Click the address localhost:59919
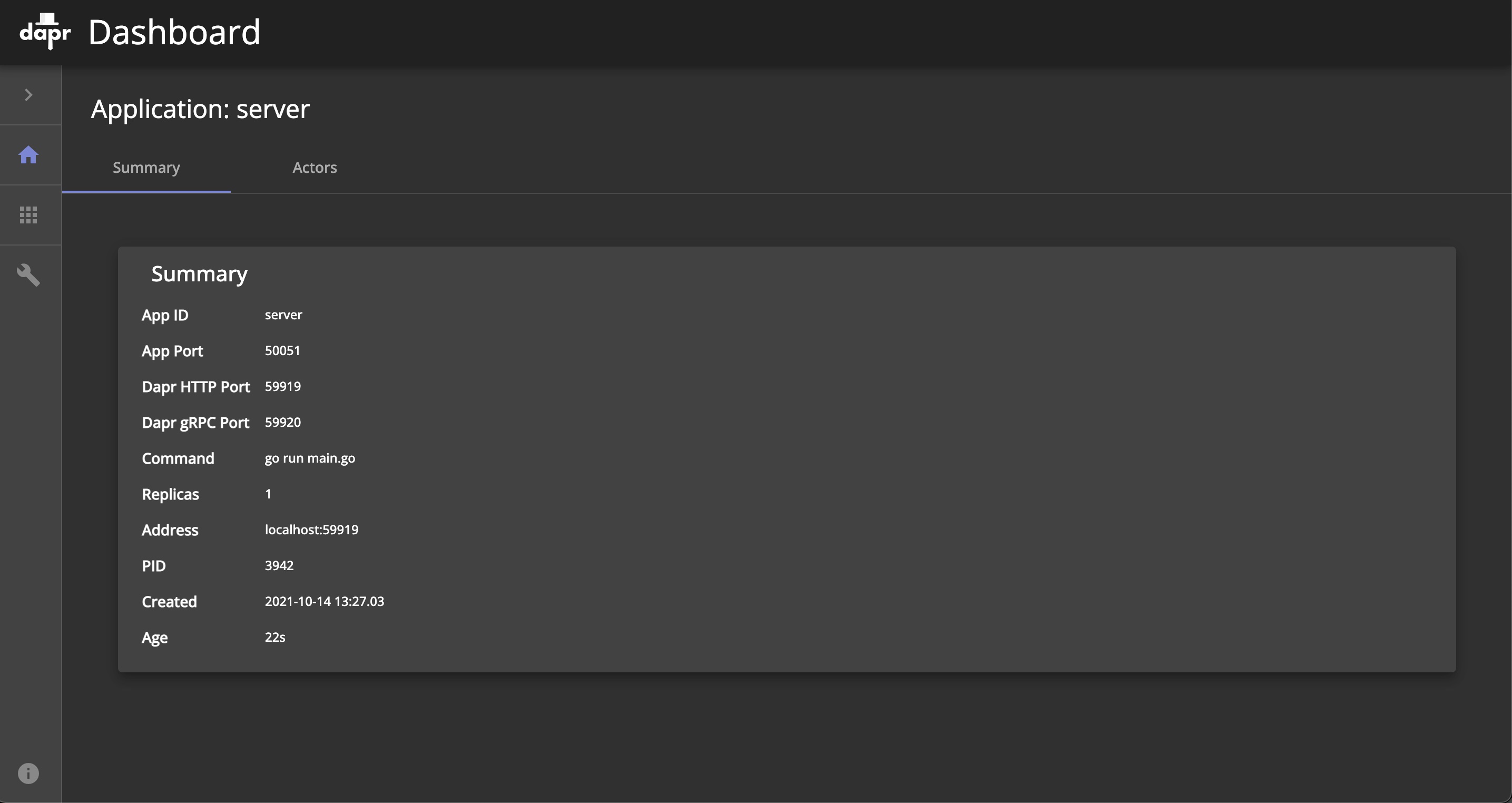The image size is (1512, 803). (x=312, y=530)
